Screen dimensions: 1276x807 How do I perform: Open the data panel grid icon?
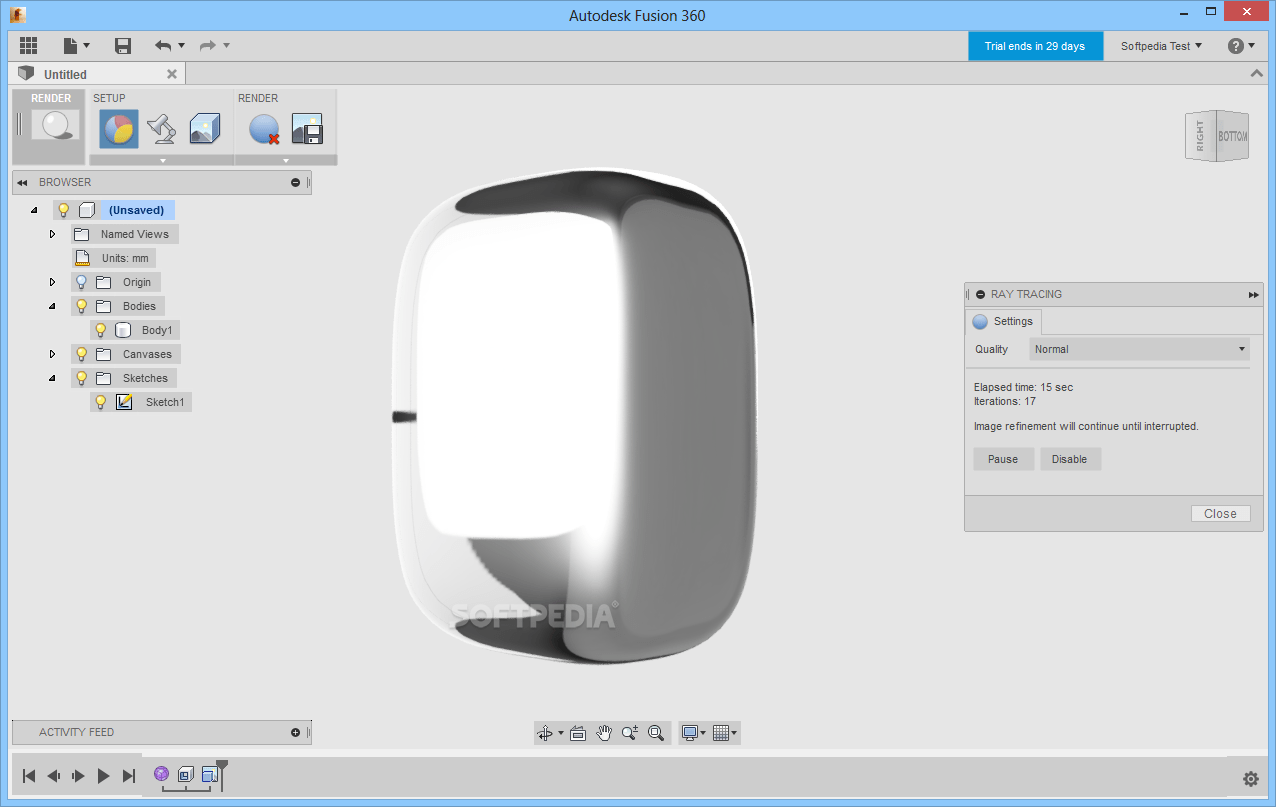click(28, 46)
